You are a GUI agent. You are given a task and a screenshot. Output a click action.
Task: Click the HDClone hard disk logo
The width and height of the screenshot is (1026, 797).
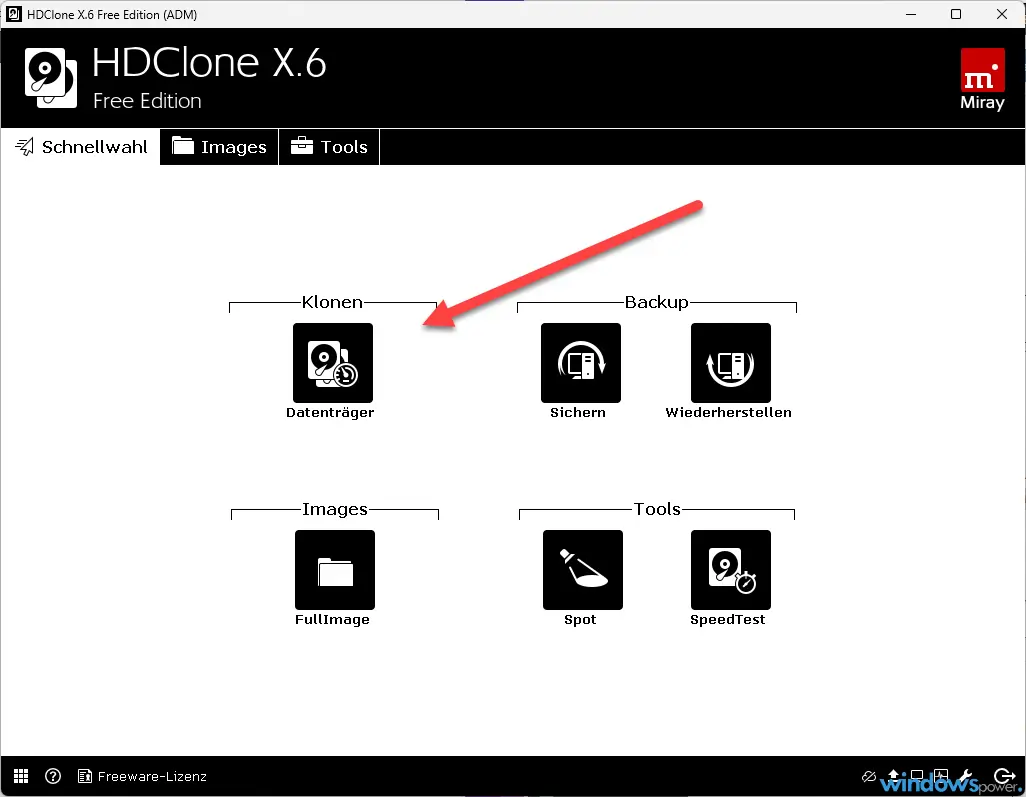[x=50, y=77]
